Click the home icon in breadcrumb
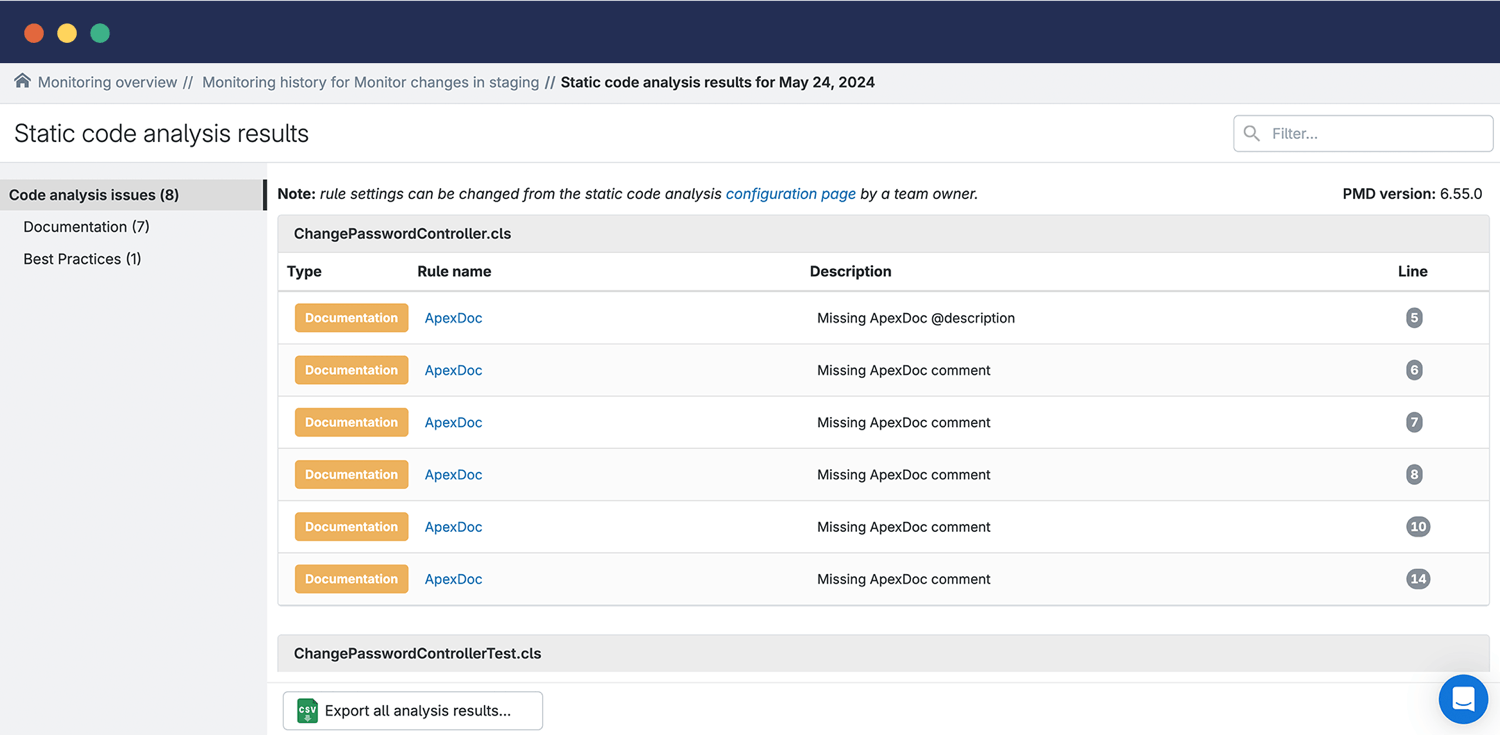Image resolution: width=1500 pixels, height=735 pixels. click(22, 82)
